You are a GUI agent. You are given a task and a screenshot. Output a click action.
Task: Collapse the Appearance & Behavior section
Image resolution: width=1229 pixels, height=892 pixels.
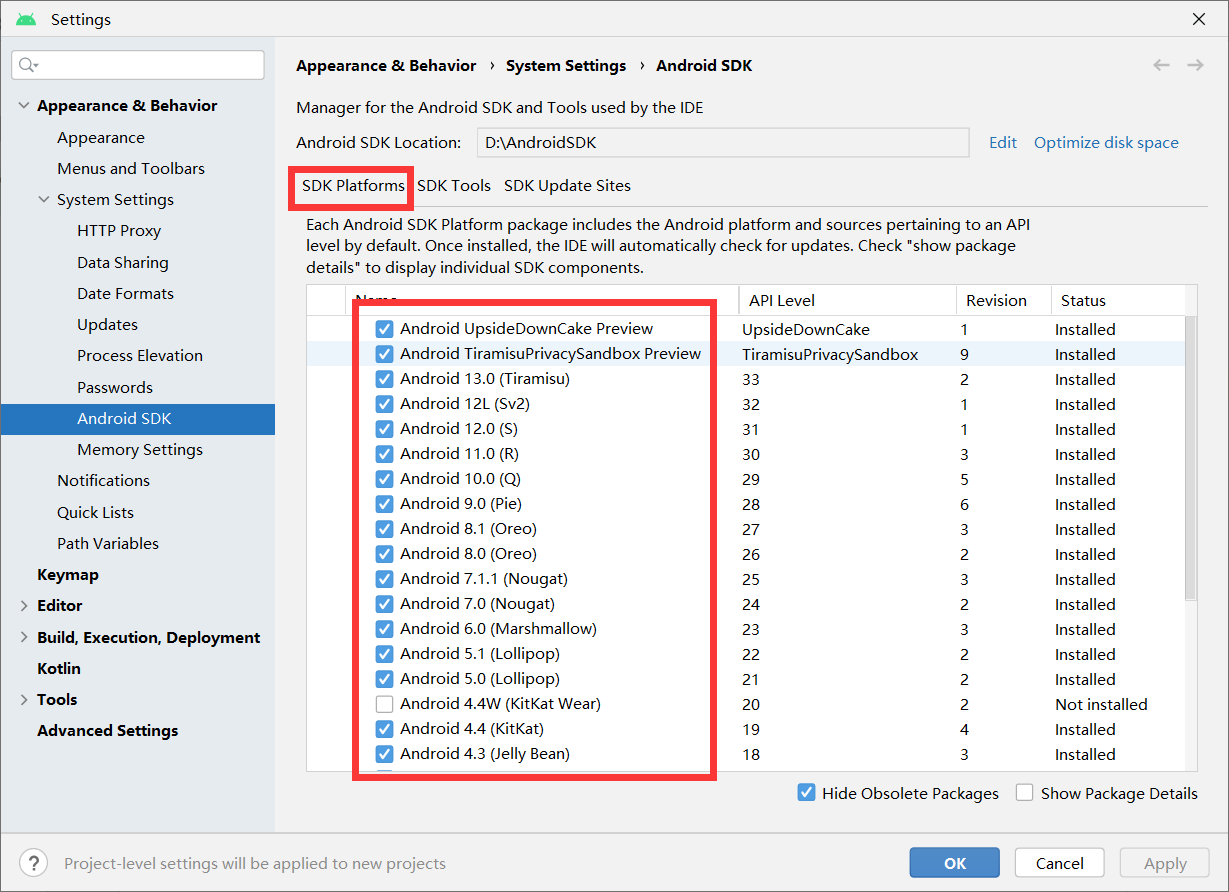24,106
